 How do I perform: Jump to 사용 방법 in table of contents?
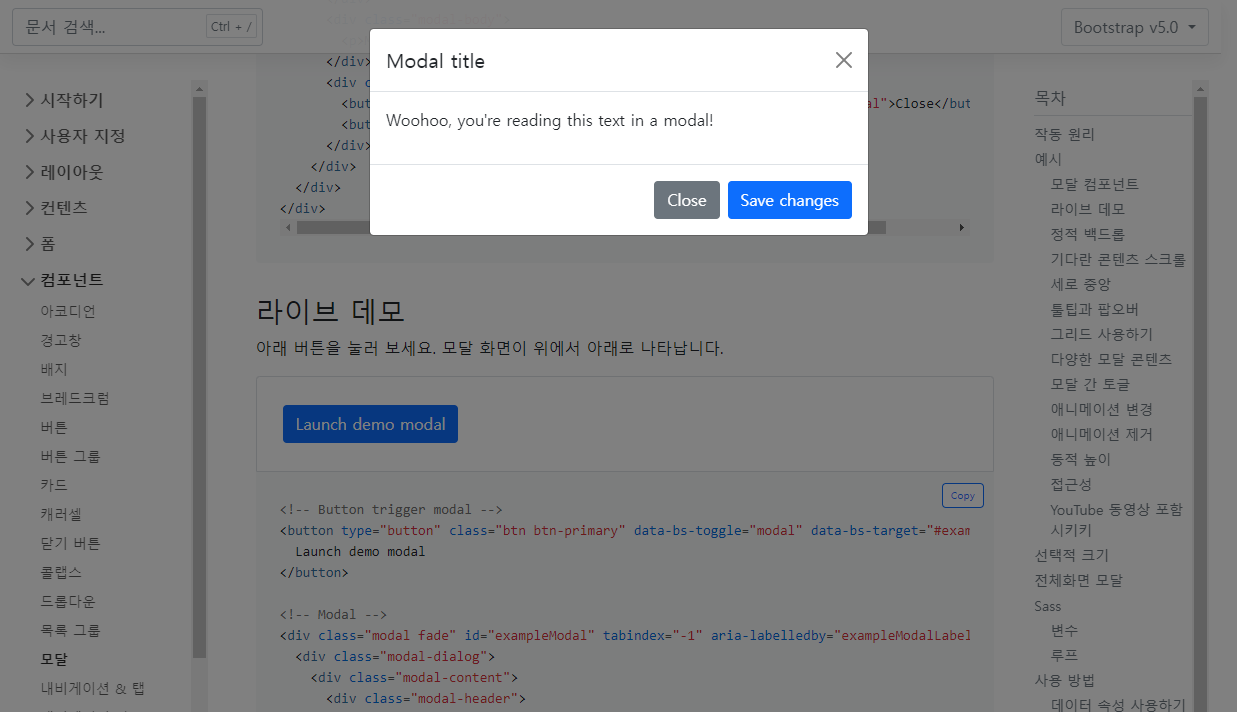pyautogui.click(x=1065, y=681)
